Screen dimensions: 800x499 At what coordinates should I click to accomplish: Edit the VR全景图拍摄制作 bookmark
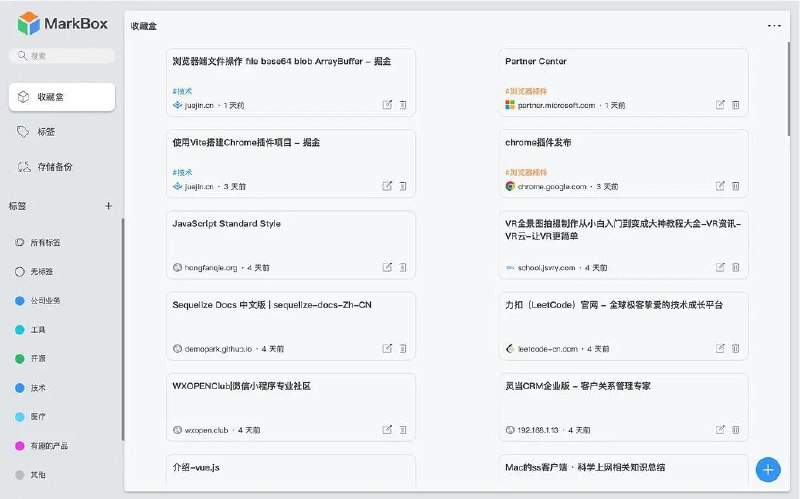pyautogui.click(x=720, y=267)
